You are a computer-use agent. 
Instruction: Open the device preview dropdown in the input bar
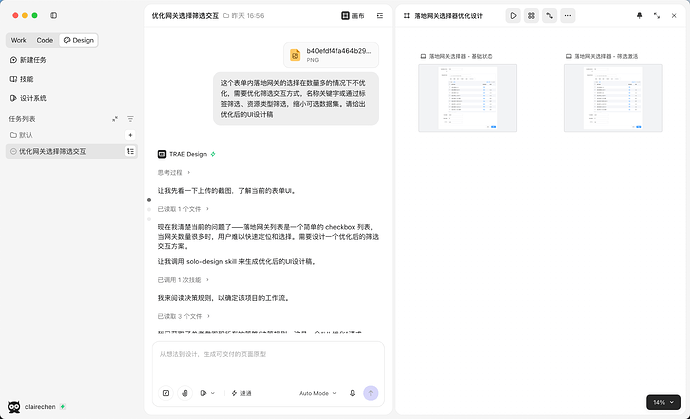pyautogui.click(x=207, y=393)
